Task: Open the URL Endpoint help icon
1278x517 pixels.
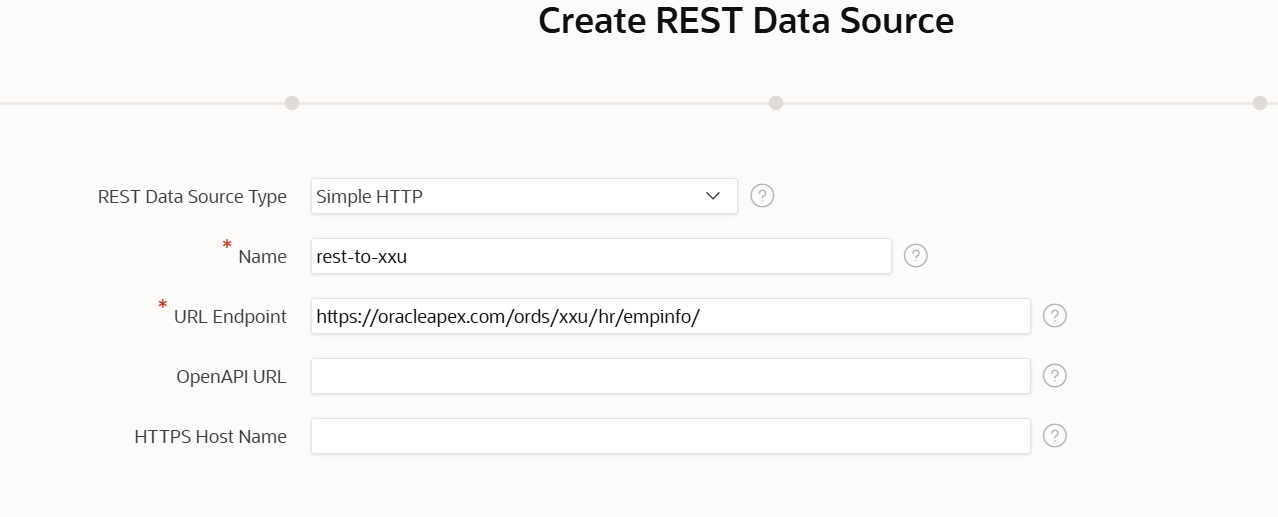Action: coord(1055,316)
